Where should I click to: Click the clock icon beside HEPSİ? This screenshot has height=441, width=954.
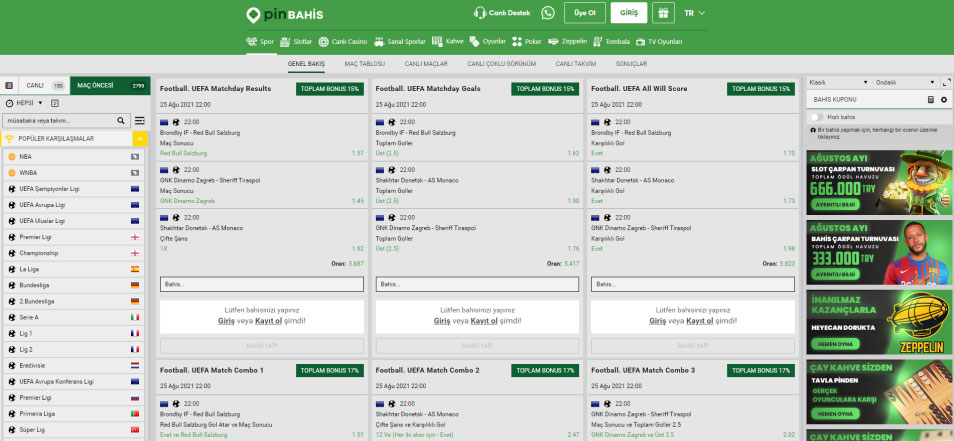coord(10,103)
